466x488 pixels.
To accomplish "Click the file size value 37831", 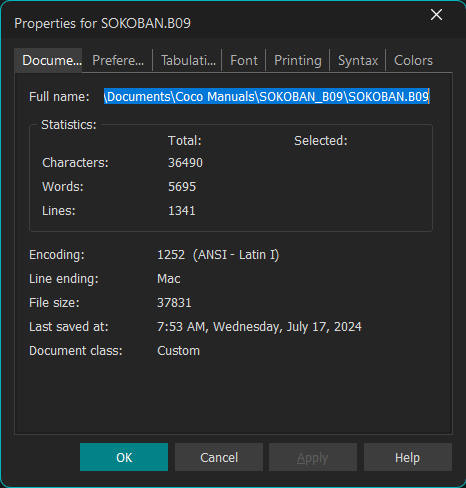I will (x=174, y=303).
